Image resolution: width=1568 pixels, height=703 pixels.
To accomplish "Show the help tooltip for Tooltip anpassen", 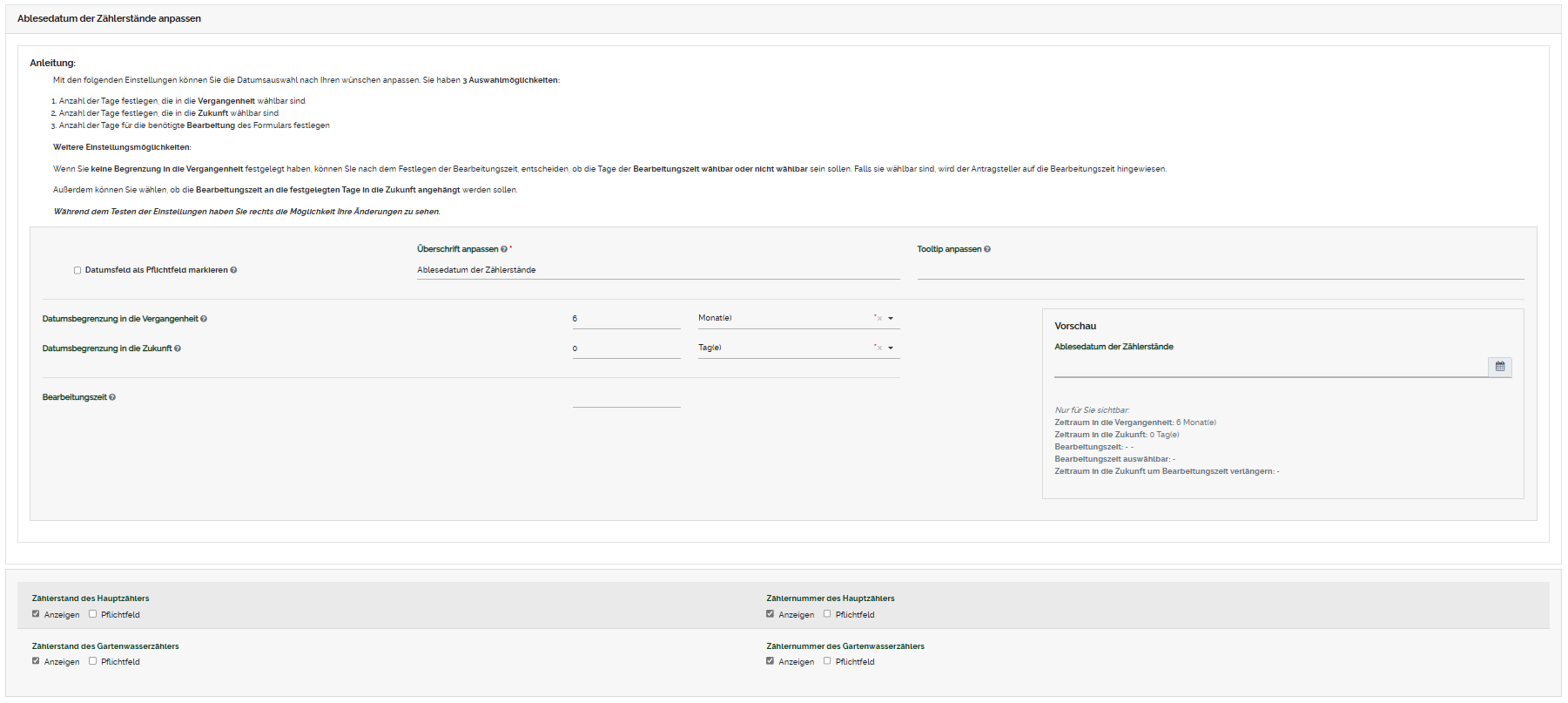I will click(986, 249).
